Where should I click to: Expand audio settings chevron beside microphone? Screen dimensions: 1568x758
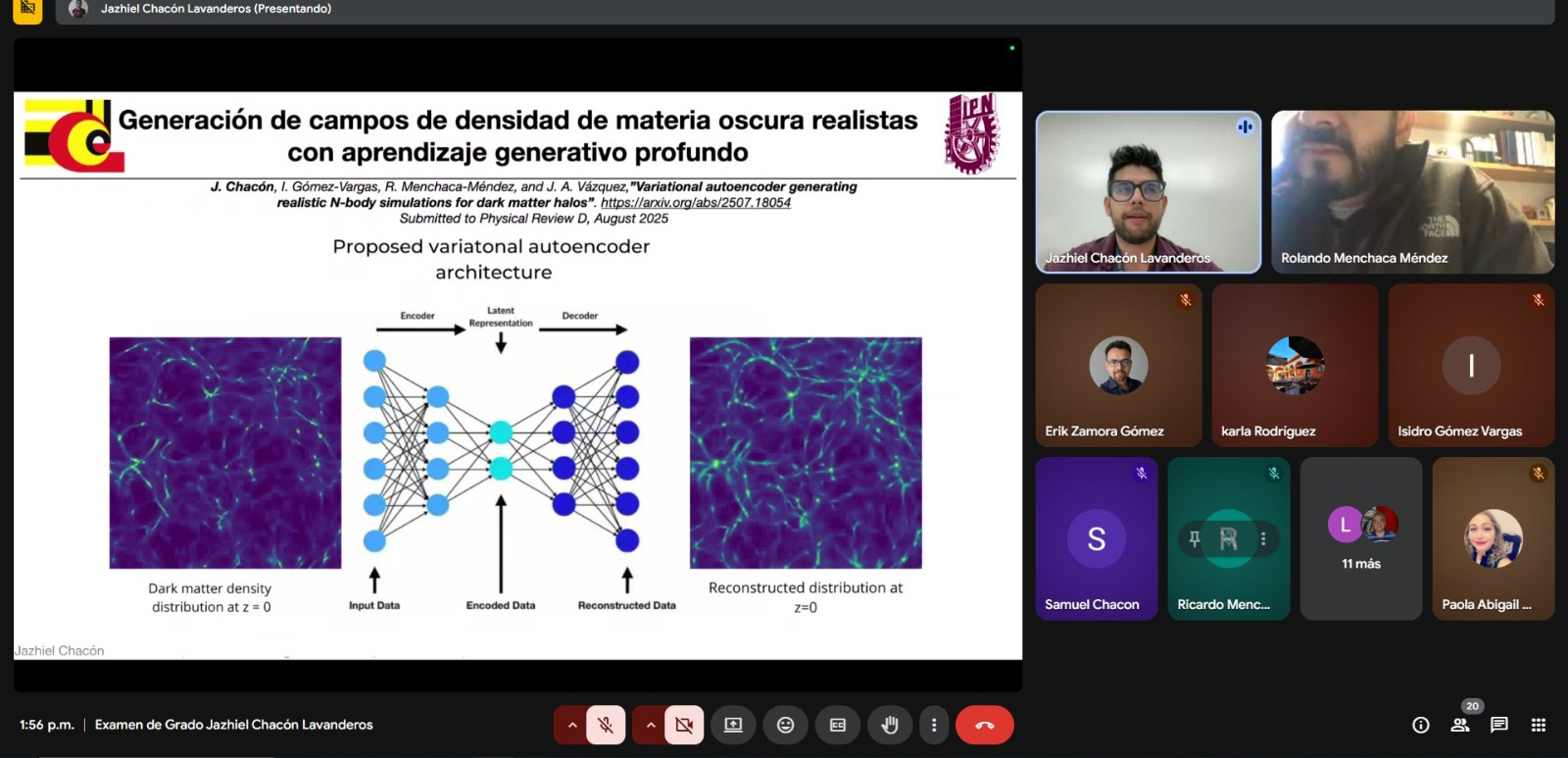[571, 726]
